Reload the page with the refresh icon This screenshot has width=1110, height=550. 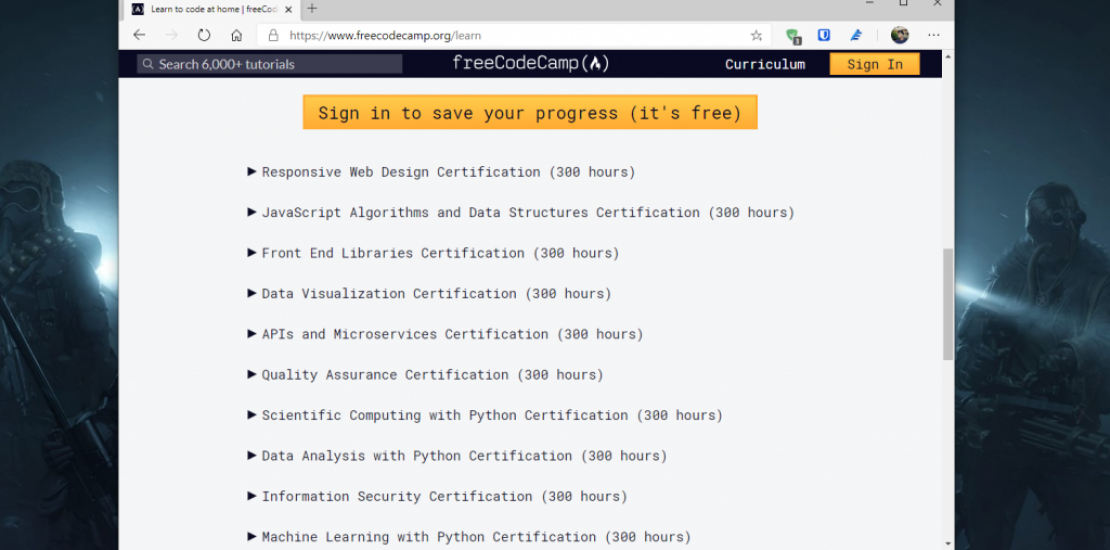204,35
